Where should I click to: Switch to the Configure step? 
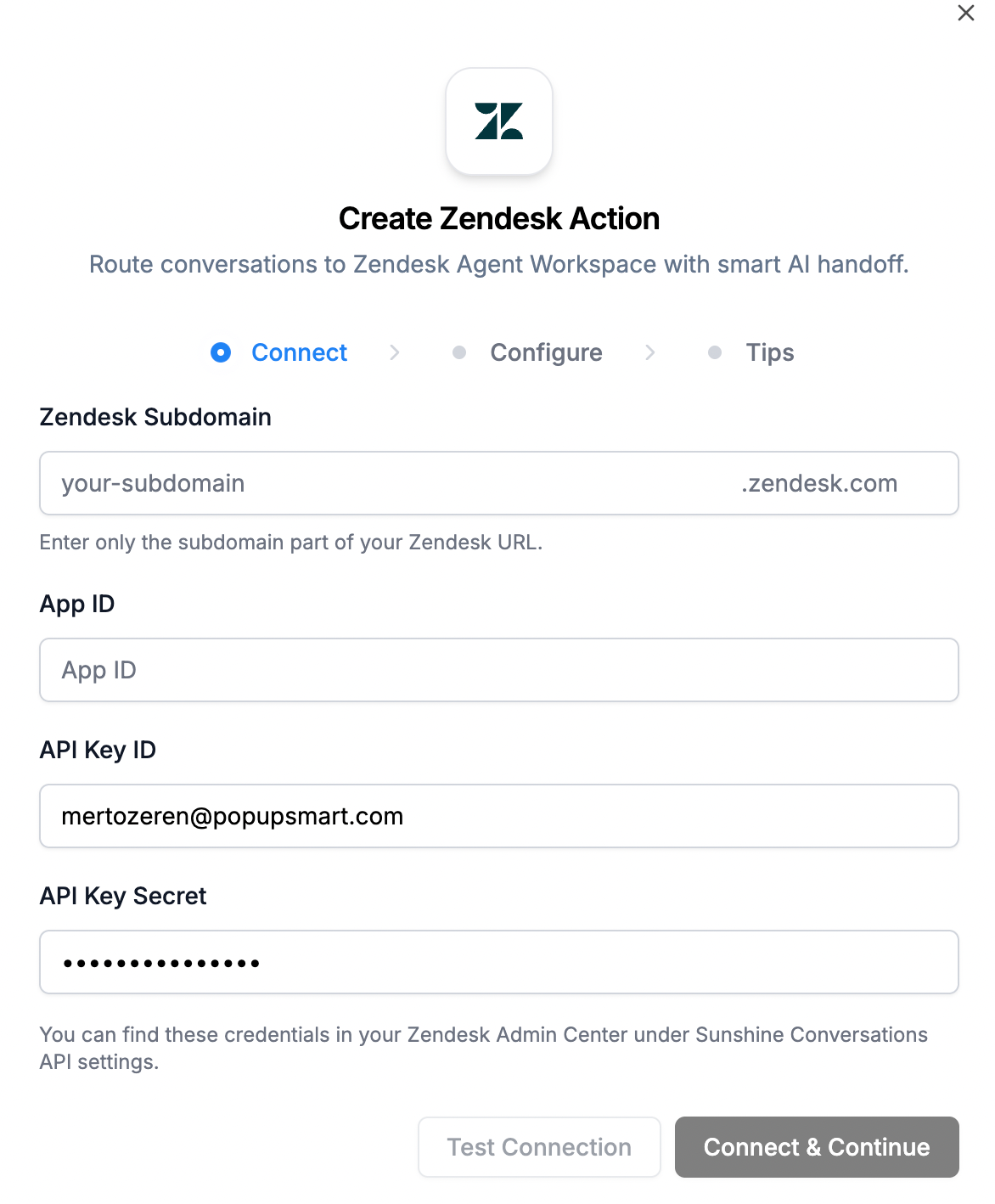point(546,352)
